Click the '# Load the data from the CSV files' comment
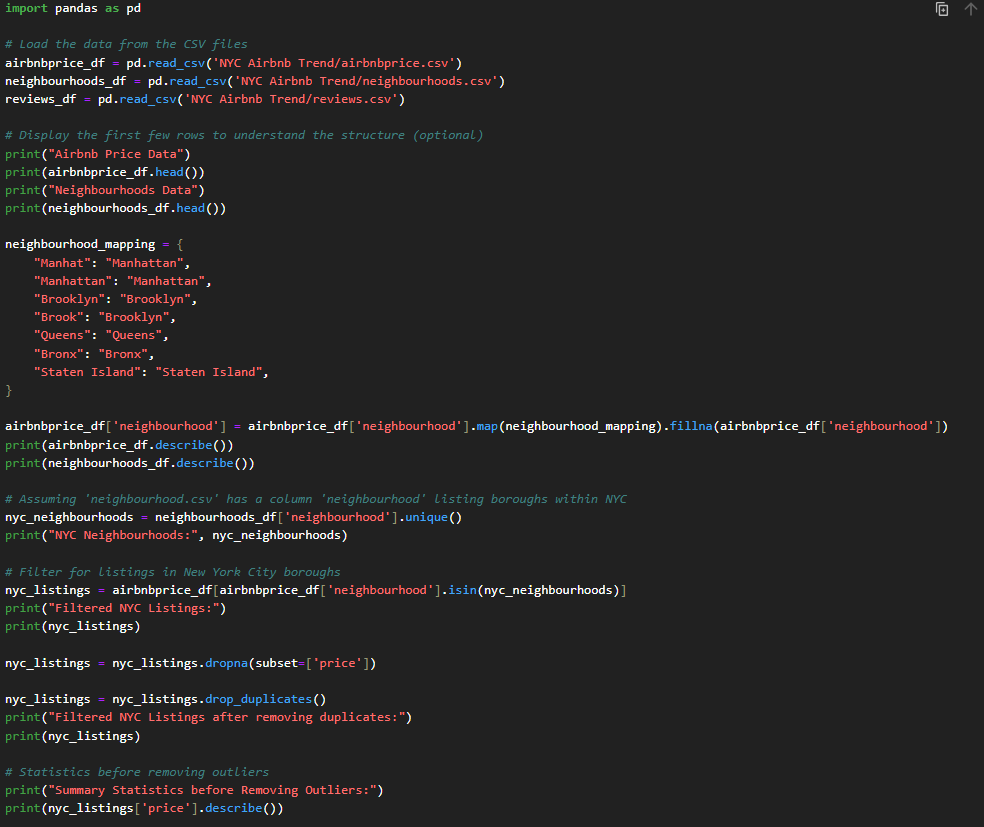Viewport: 984px width, 827px height. click(126, 44)
